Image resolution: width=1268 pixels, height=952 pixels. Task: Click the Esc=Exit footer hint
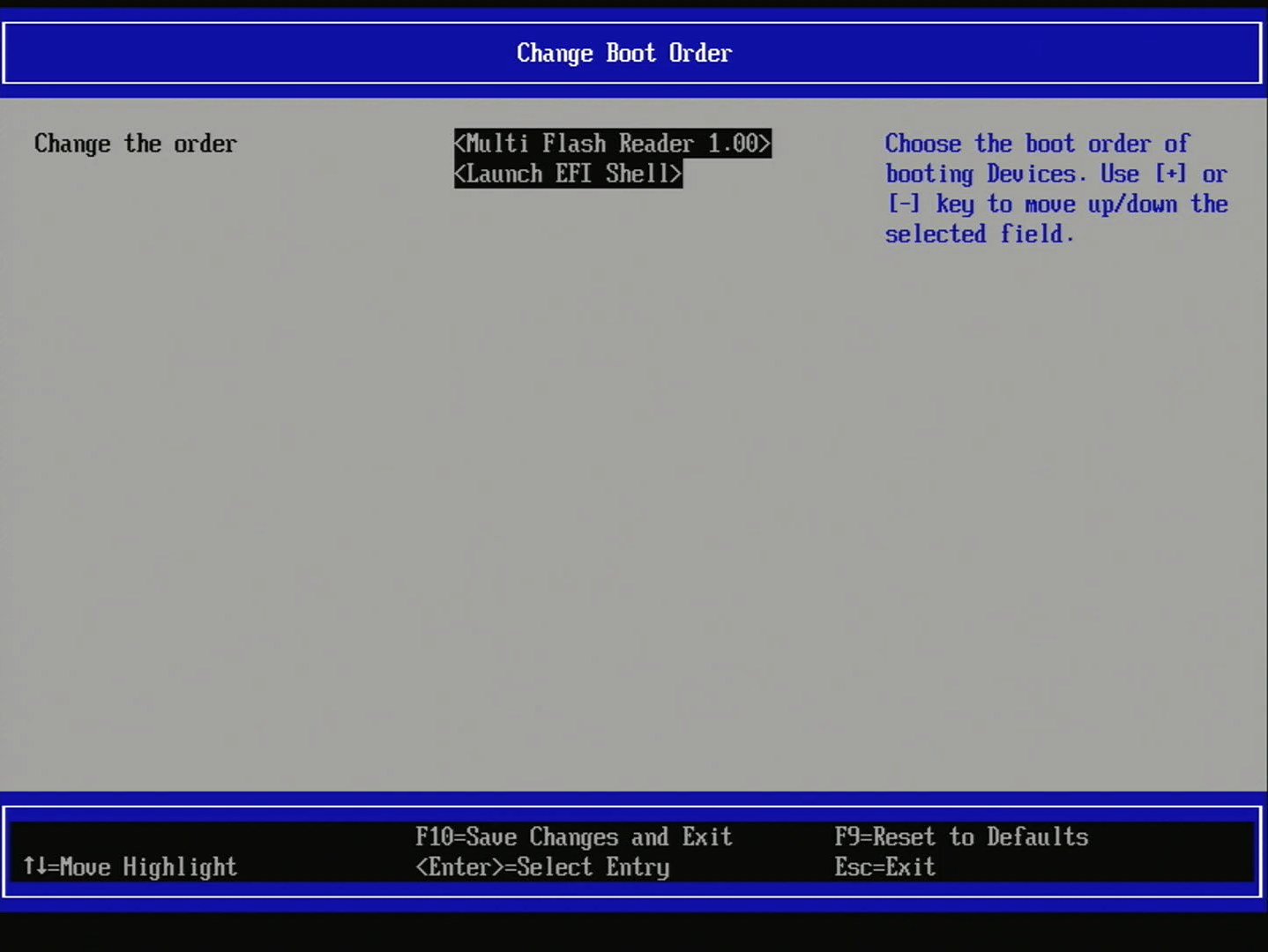pyautogui.click(x=884, y=867)
